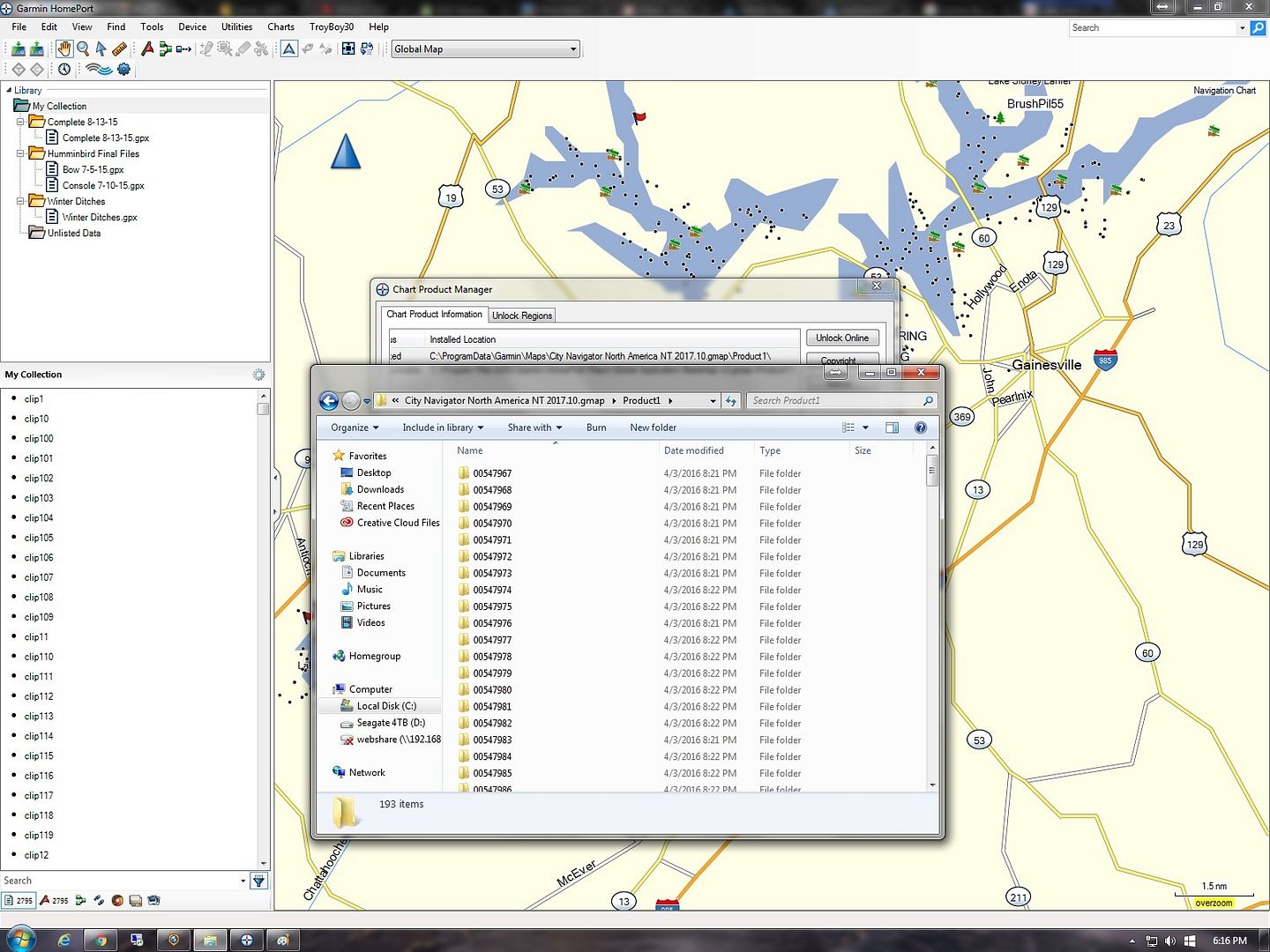Click the New Waypoint flag tool

pos(147,49)
